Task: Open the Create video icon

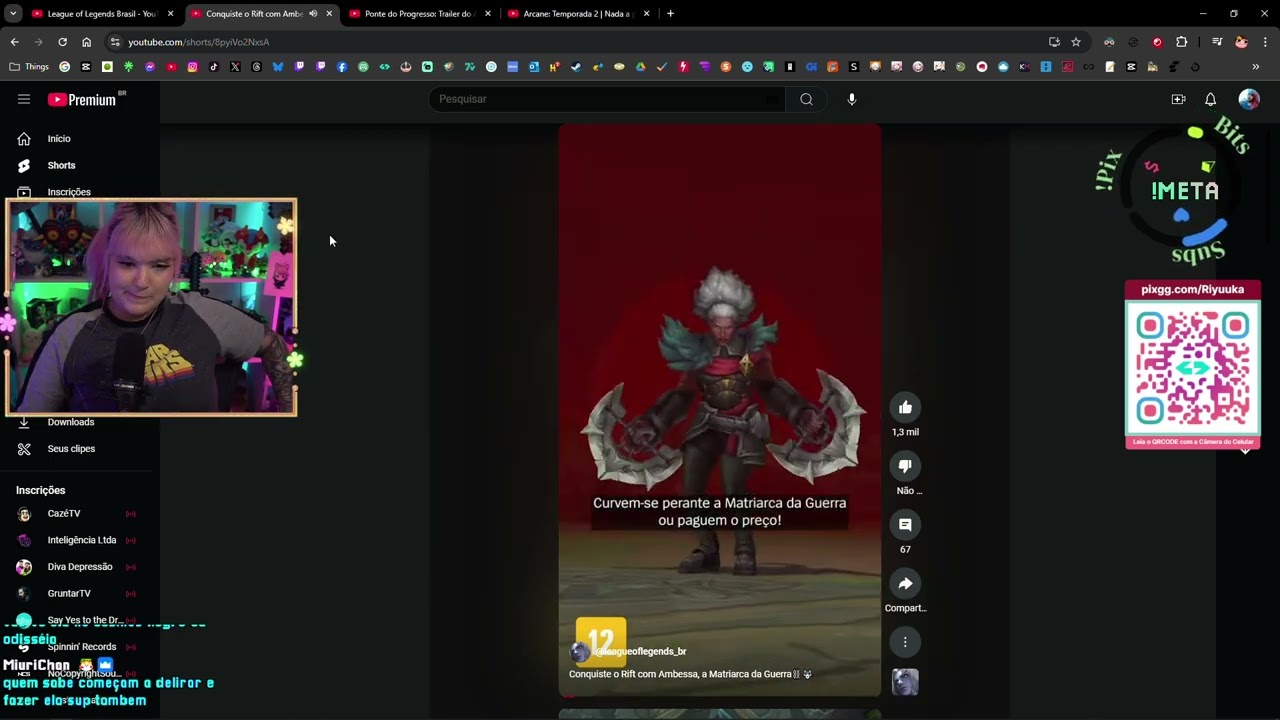Action: pos(1178,99)
